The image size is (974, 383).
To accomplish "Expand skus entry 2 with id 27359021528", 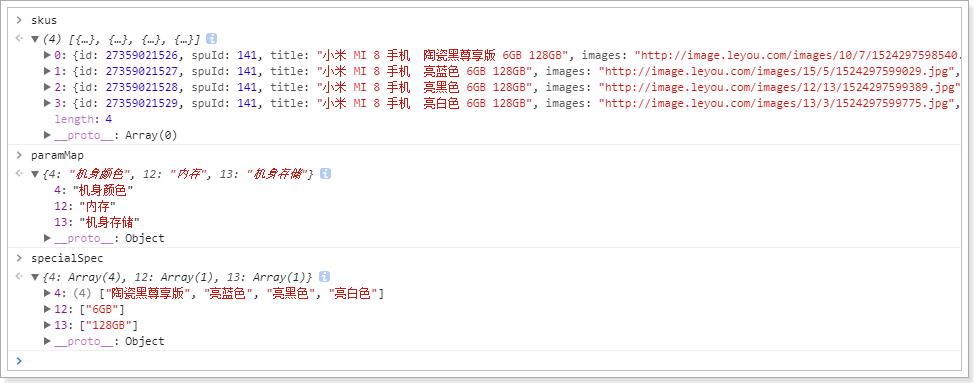I will pyautogui.click(x=48, y=87).
